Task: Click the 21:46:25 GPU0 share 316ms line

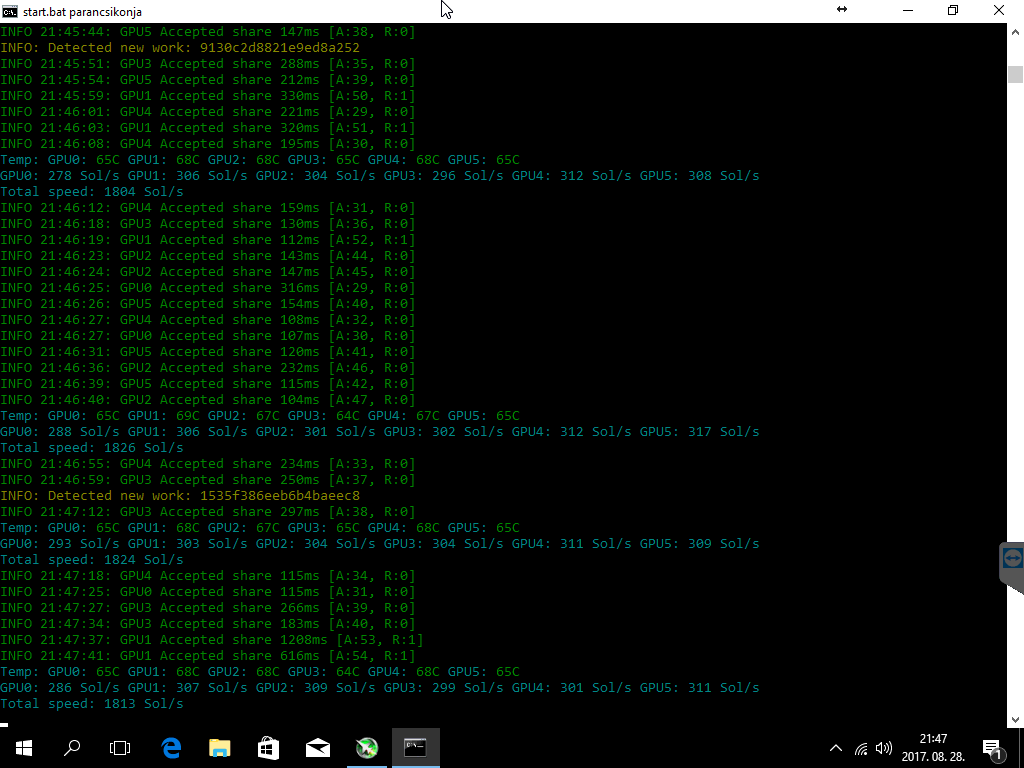Action: pos(208,288)
